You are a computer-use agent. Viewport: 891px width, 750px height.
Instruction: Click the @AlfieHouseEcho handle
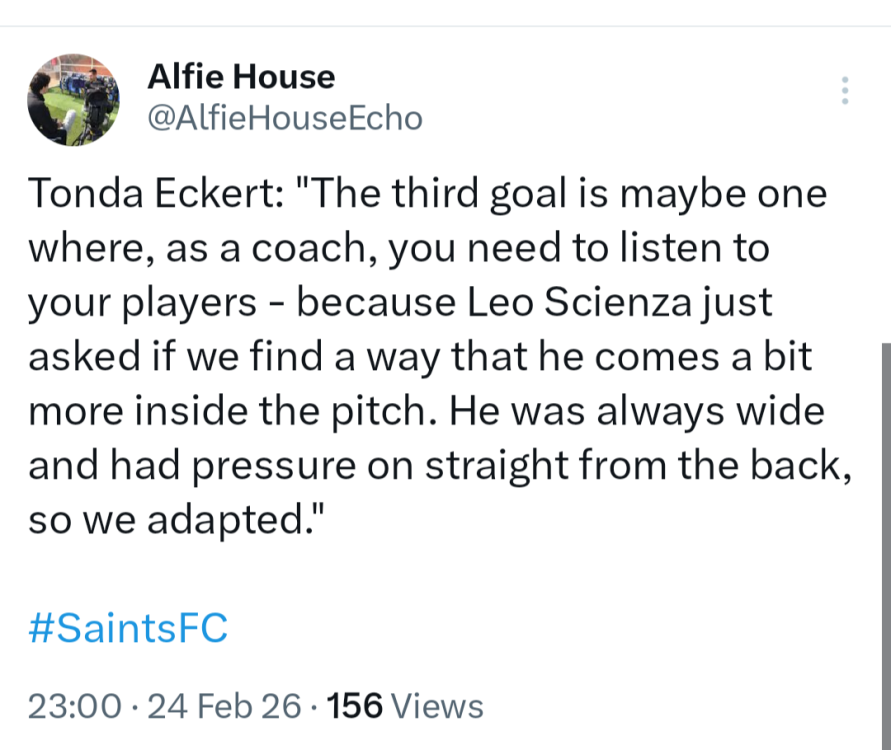tap(285, 118)
